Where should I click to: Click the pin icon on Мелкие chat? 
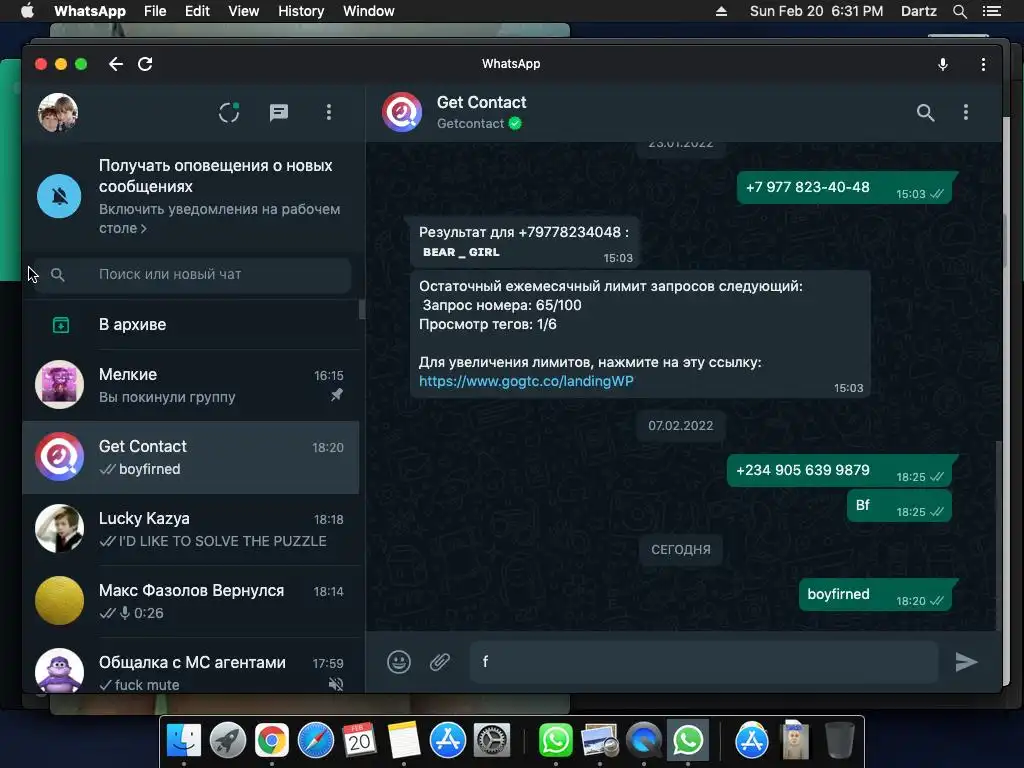click(336, 395)
